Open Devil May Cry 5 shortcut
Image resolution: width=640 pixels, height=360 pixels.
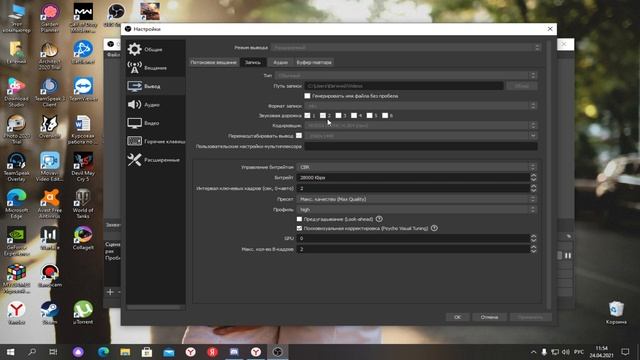[x=83, y=167]
